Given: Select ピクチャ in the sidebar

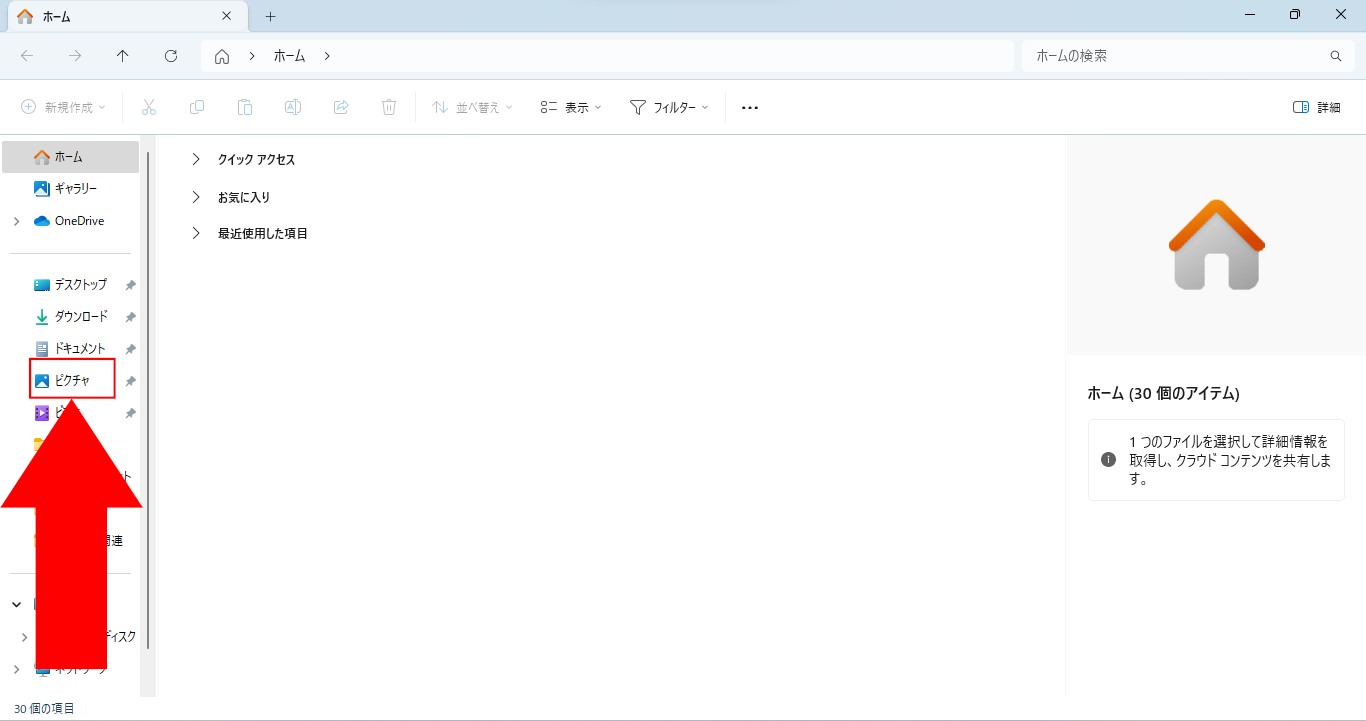Looking at the screenshot, I should click(72, 380).
